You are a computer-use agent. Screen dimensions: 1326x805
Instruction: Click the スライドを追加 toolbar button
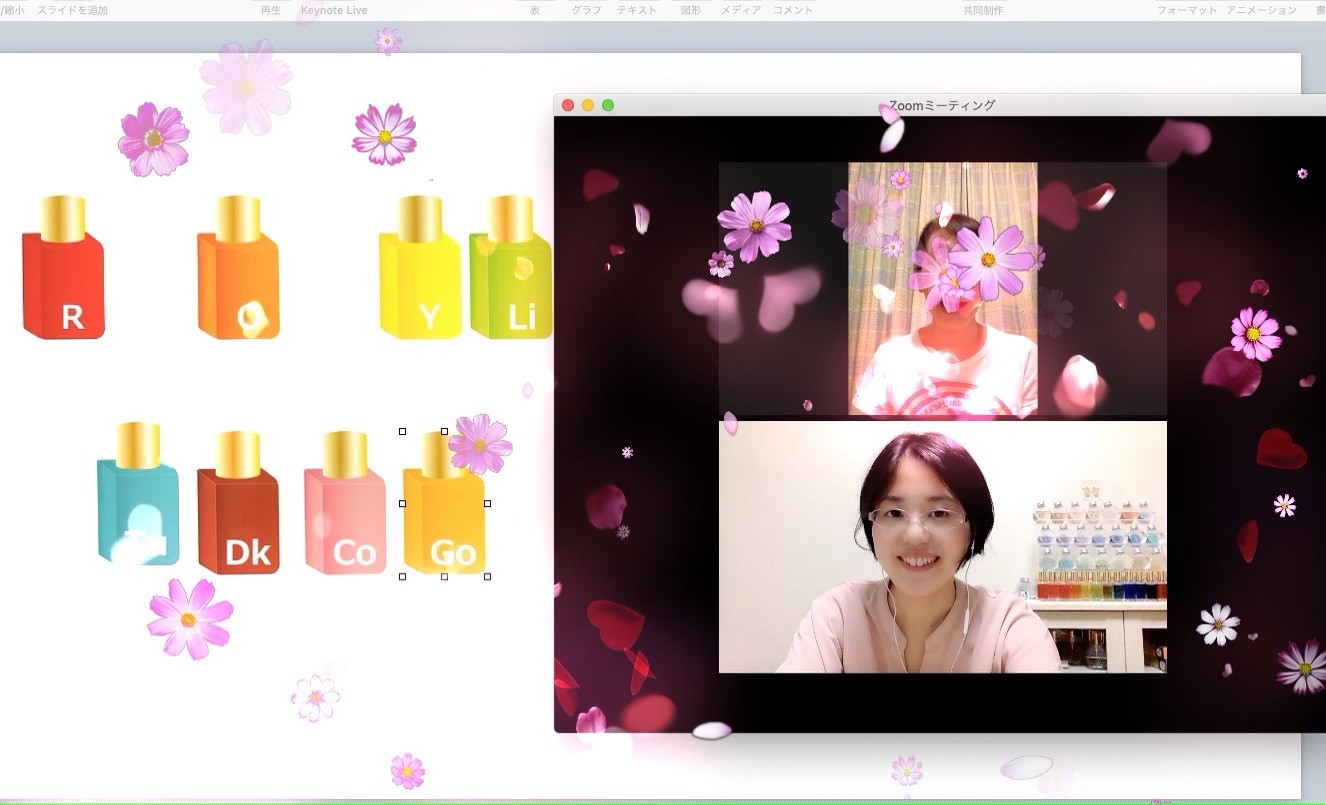tap(72, 10)
